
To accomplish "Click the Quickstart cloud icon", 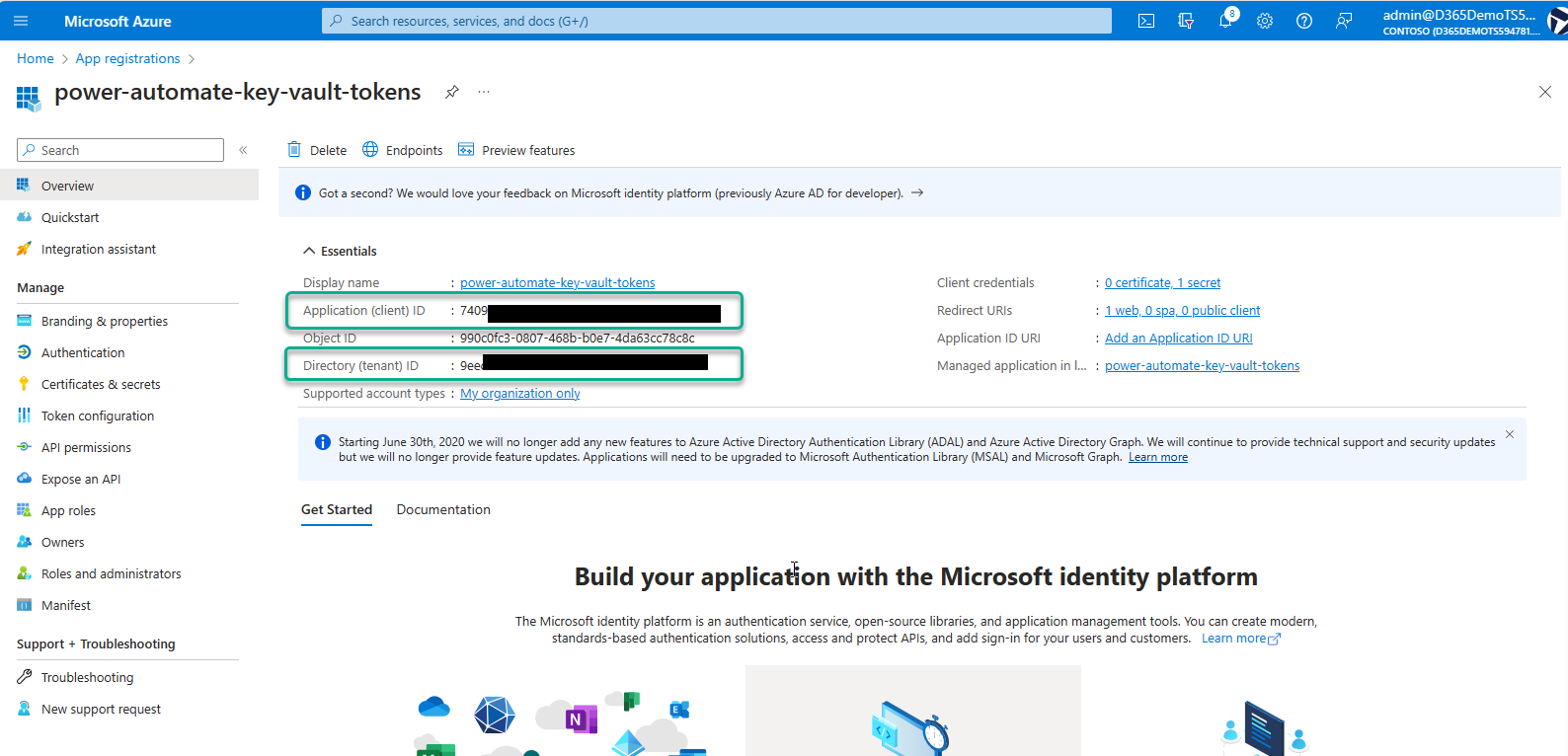I will [x=24, y=217].
